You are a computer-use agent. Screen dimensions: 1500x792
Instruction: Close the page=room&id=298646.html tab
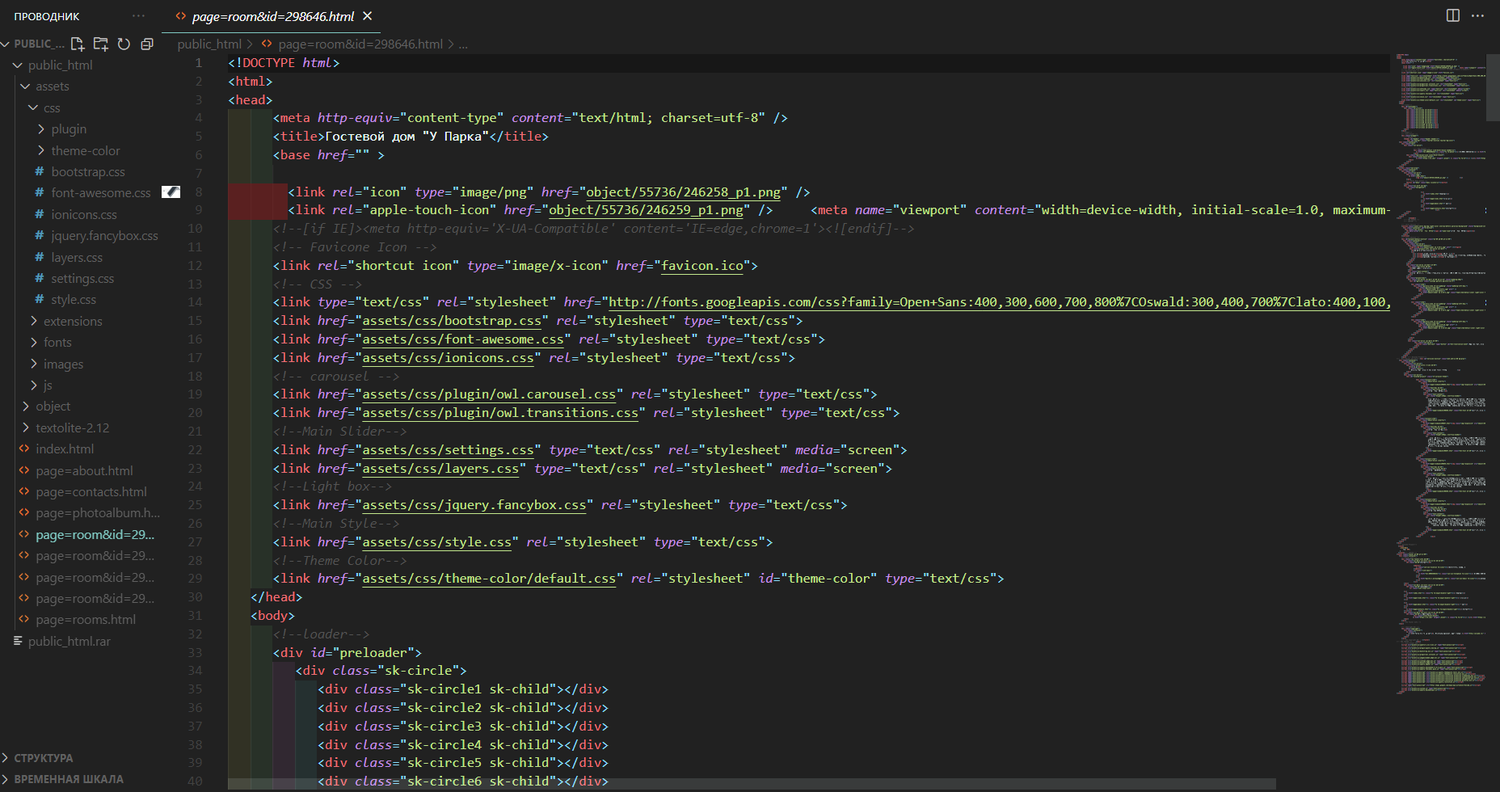coord(369,16)
